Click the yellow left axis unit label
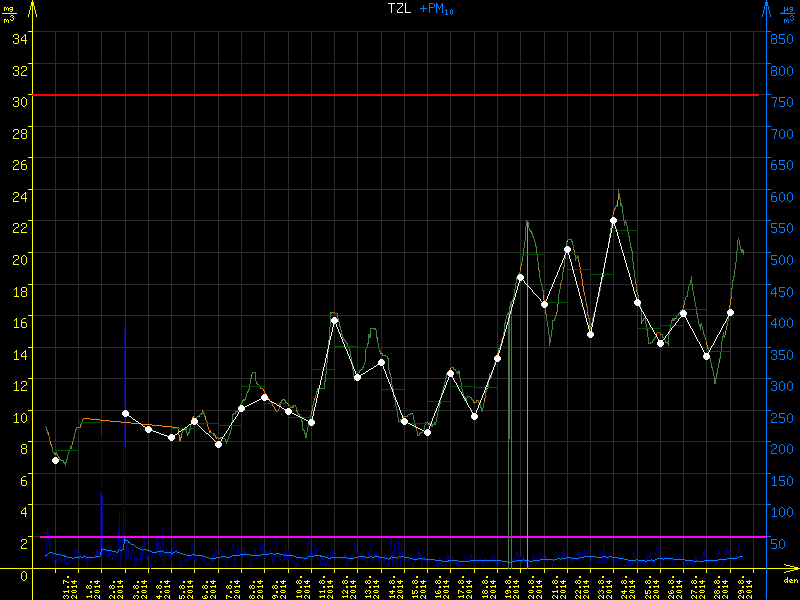The height and width of the screenshot is (600, 800). coord(8,14)
